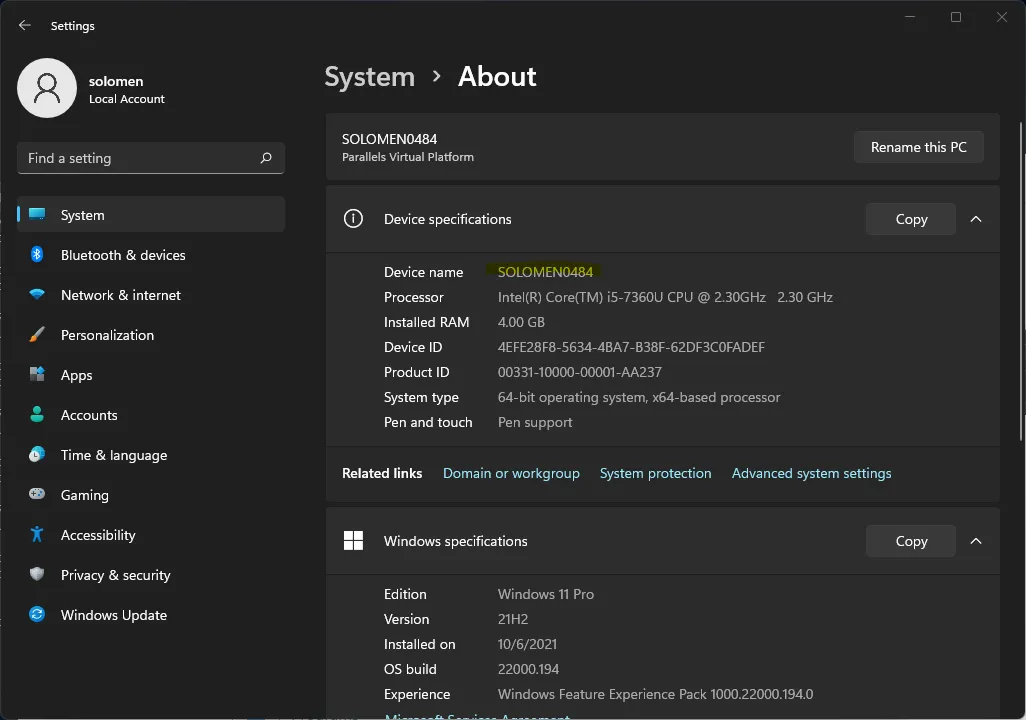Viewport: 1026px width, 720px height.
Task: Copy the Device specifications
Action: [x=911, y=219]
